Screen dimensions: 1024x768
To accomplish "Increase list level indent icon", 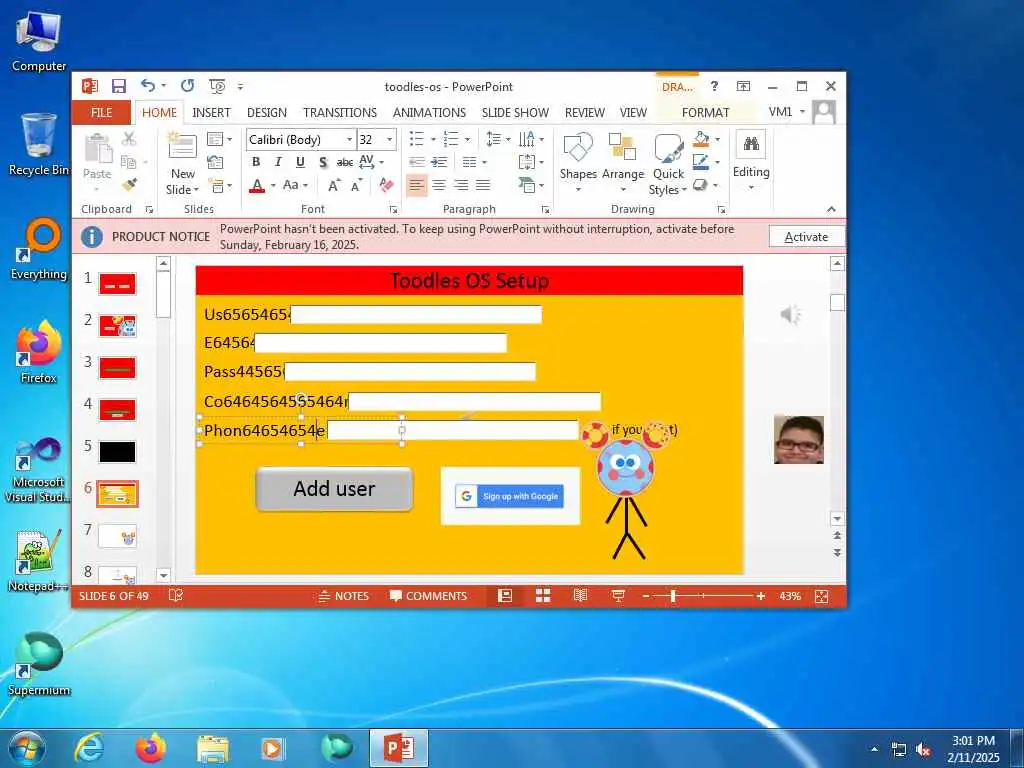I will click(440, 162).
